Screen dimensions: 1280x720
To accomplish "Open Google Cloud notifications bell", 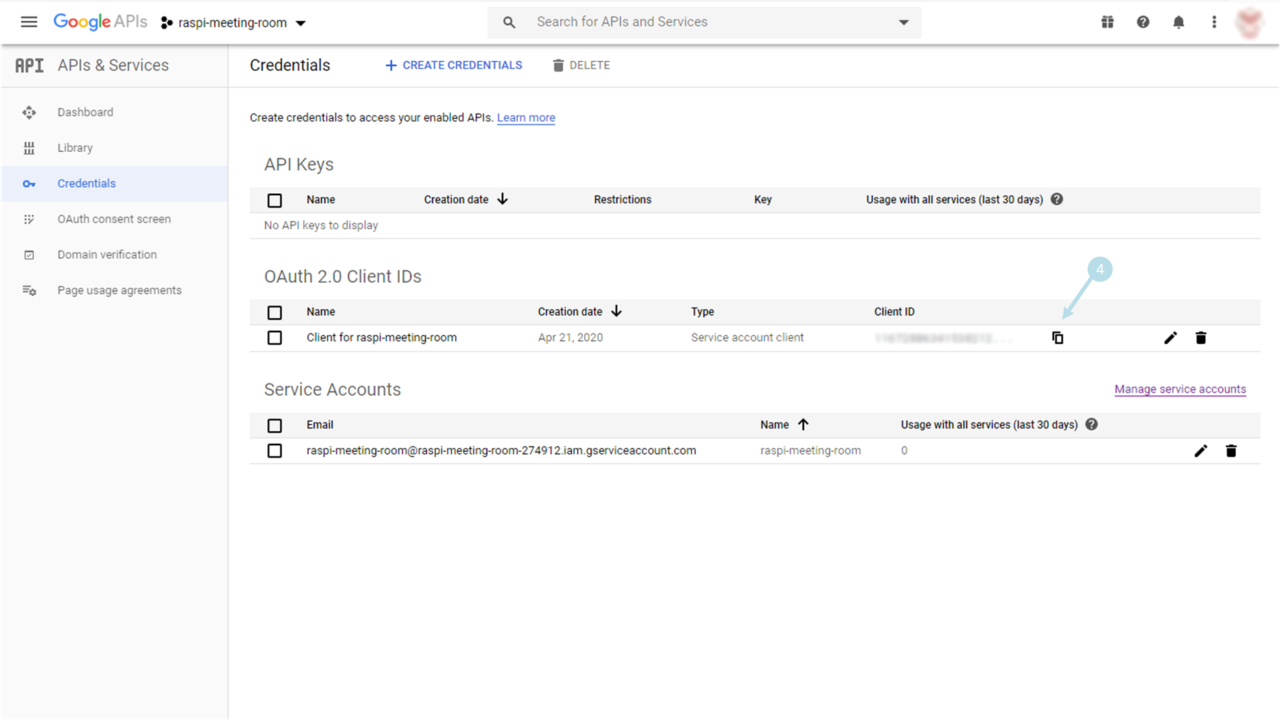I will (1178, 21).
